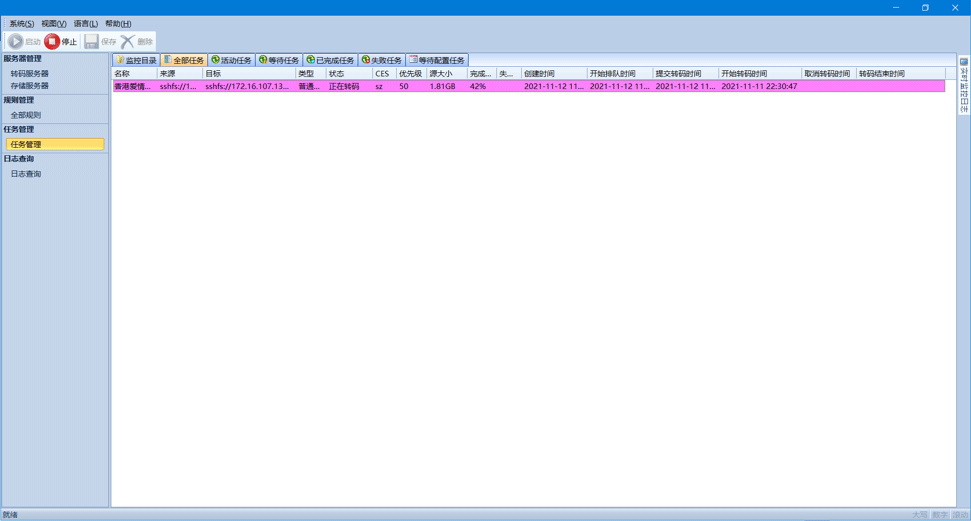Image resolution: width=971 pixels, height=521 pixels.
Task: Click the 启动 start play icon
Action: [16, 41]
